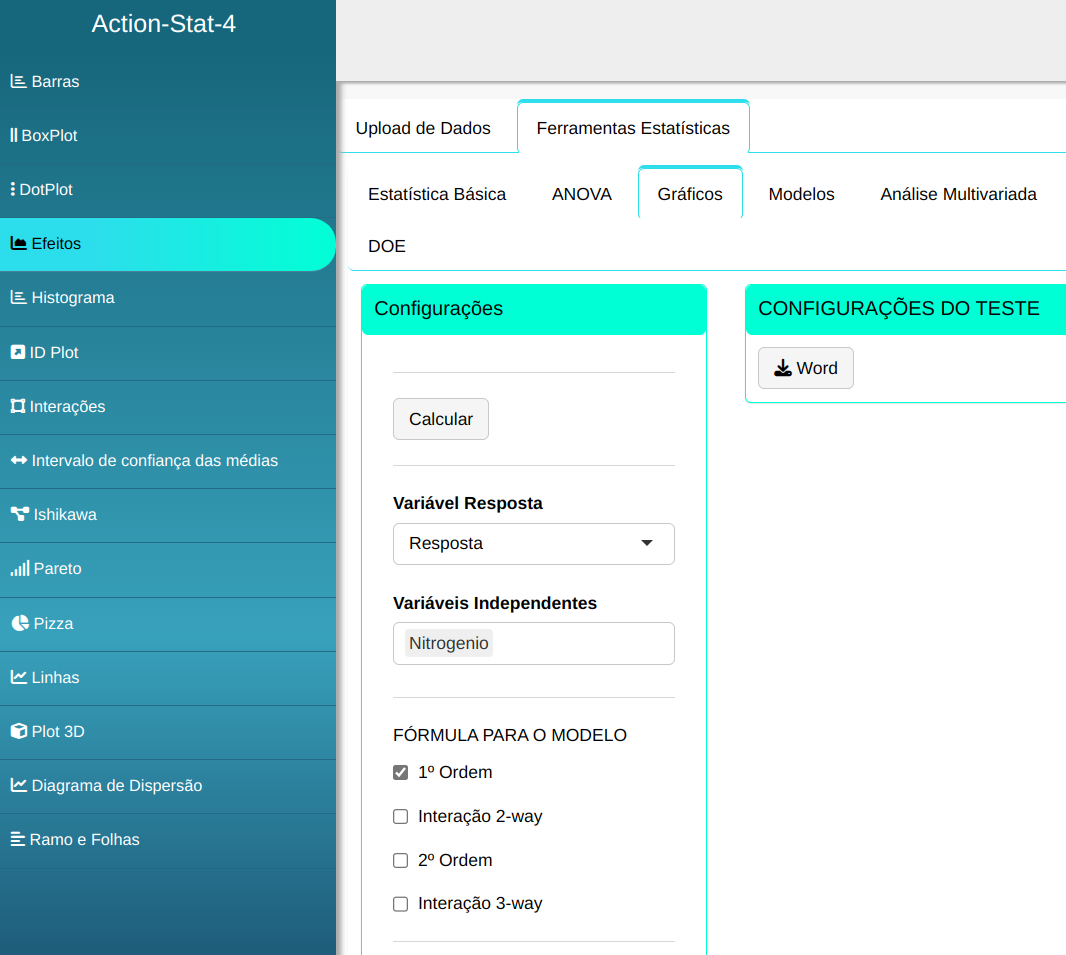Check the Interação 3-way option
The width and height of the screenshot is (1066, 955).
click(x=401, y=904)
